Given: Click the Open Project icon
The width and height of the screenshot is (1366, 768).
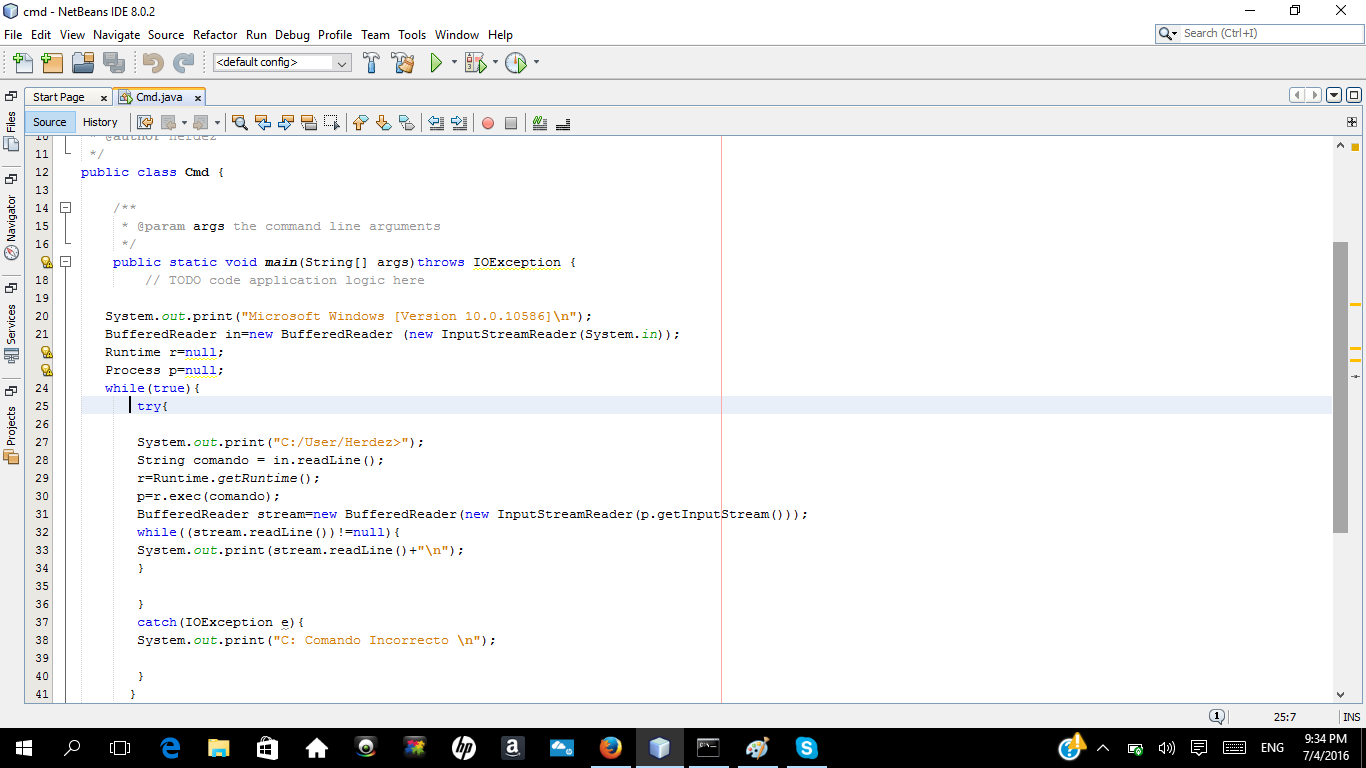Looking at the screenshot, I should click(83, 63).
